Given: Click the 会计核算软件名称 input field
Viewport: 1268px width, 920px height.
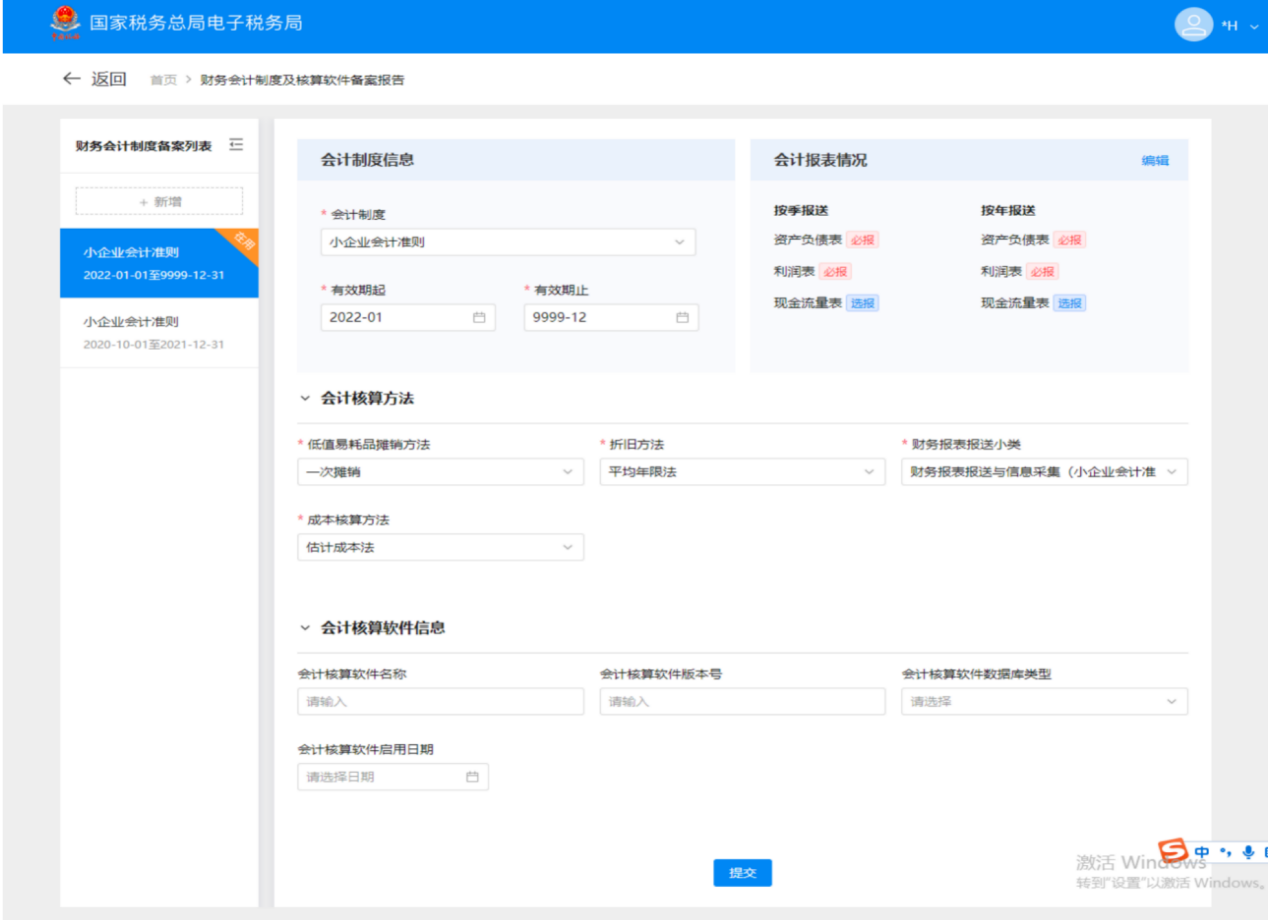Looking at the screenshot, I should pyautogui.click(x=441, y=701).
